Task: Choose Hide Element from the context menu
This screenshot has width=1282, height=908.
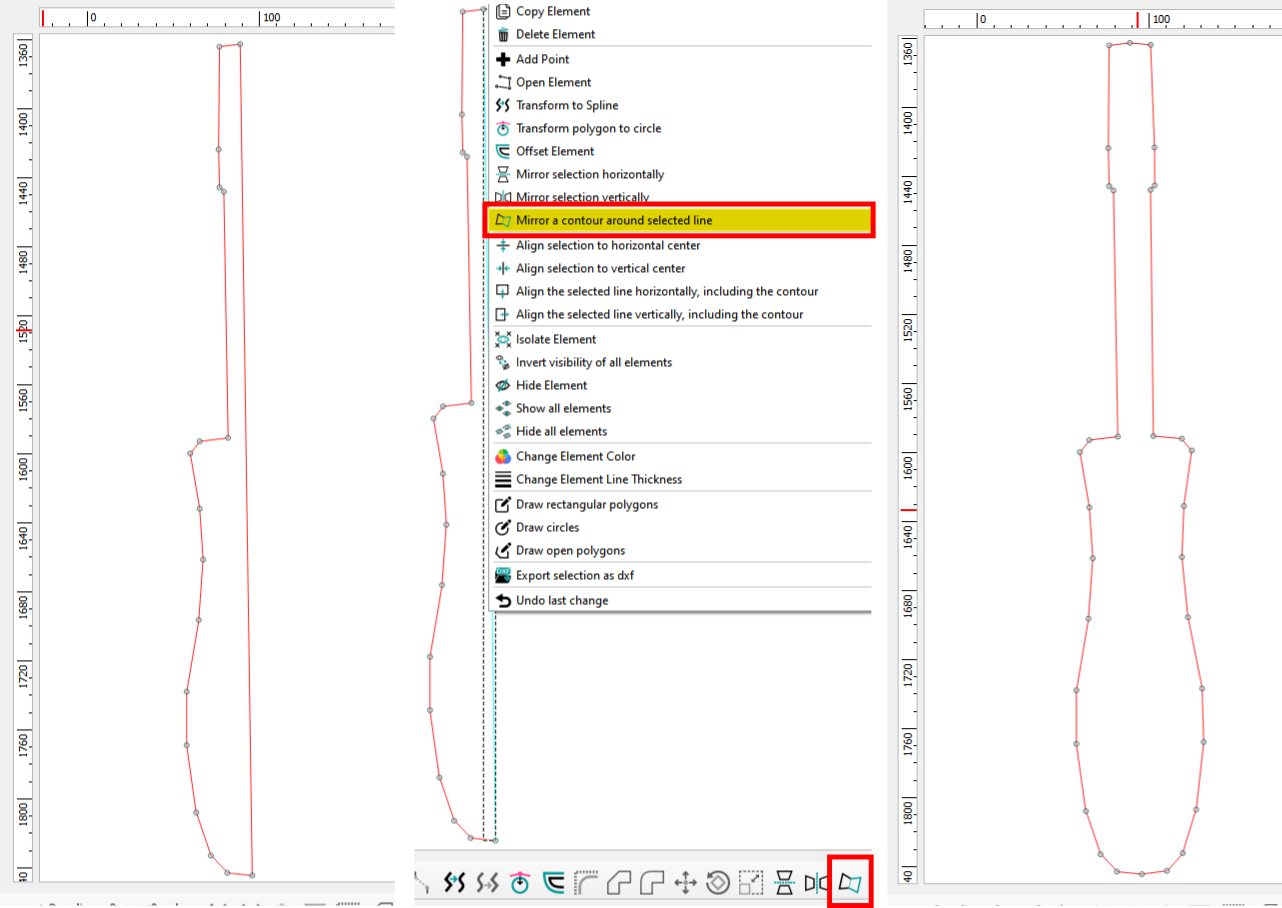Action: (551, 385)
